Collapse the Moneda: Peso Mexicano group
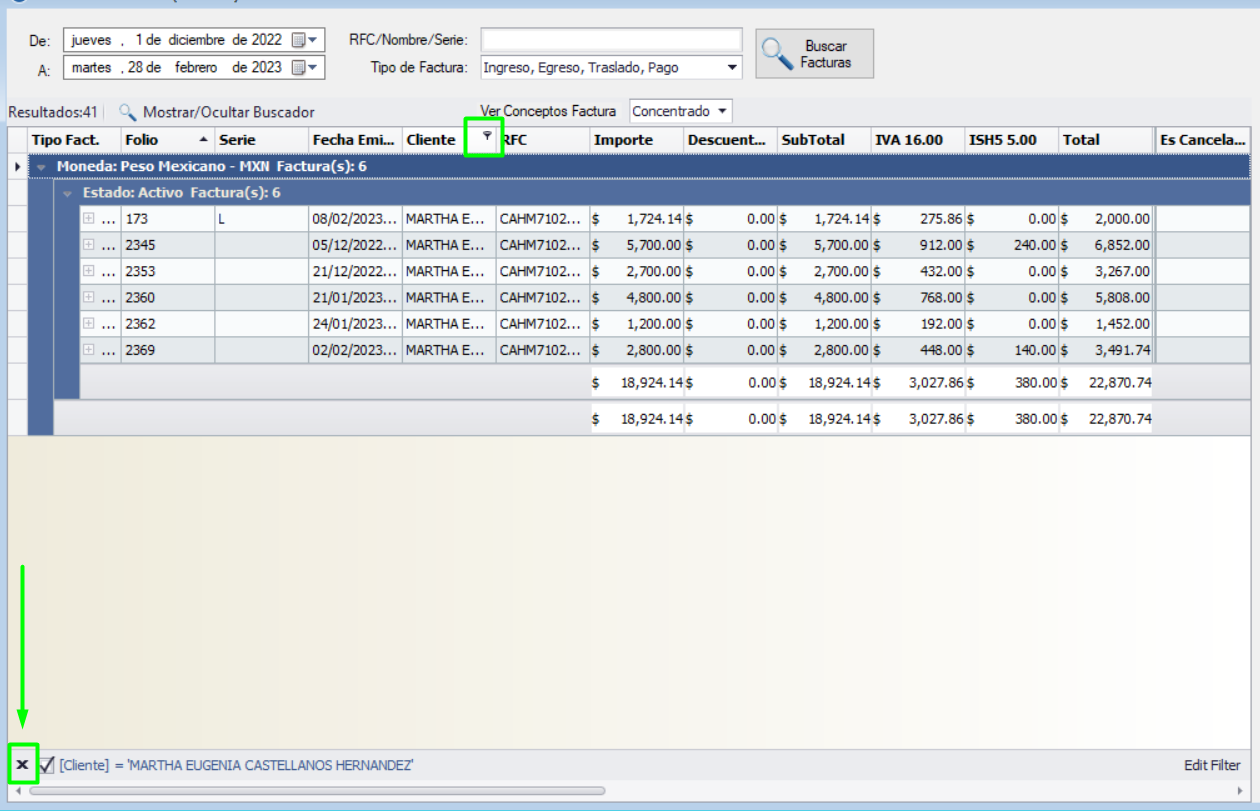Image resolution: width=1260 pixels, height=811 pixels. [x=42, y=166]
